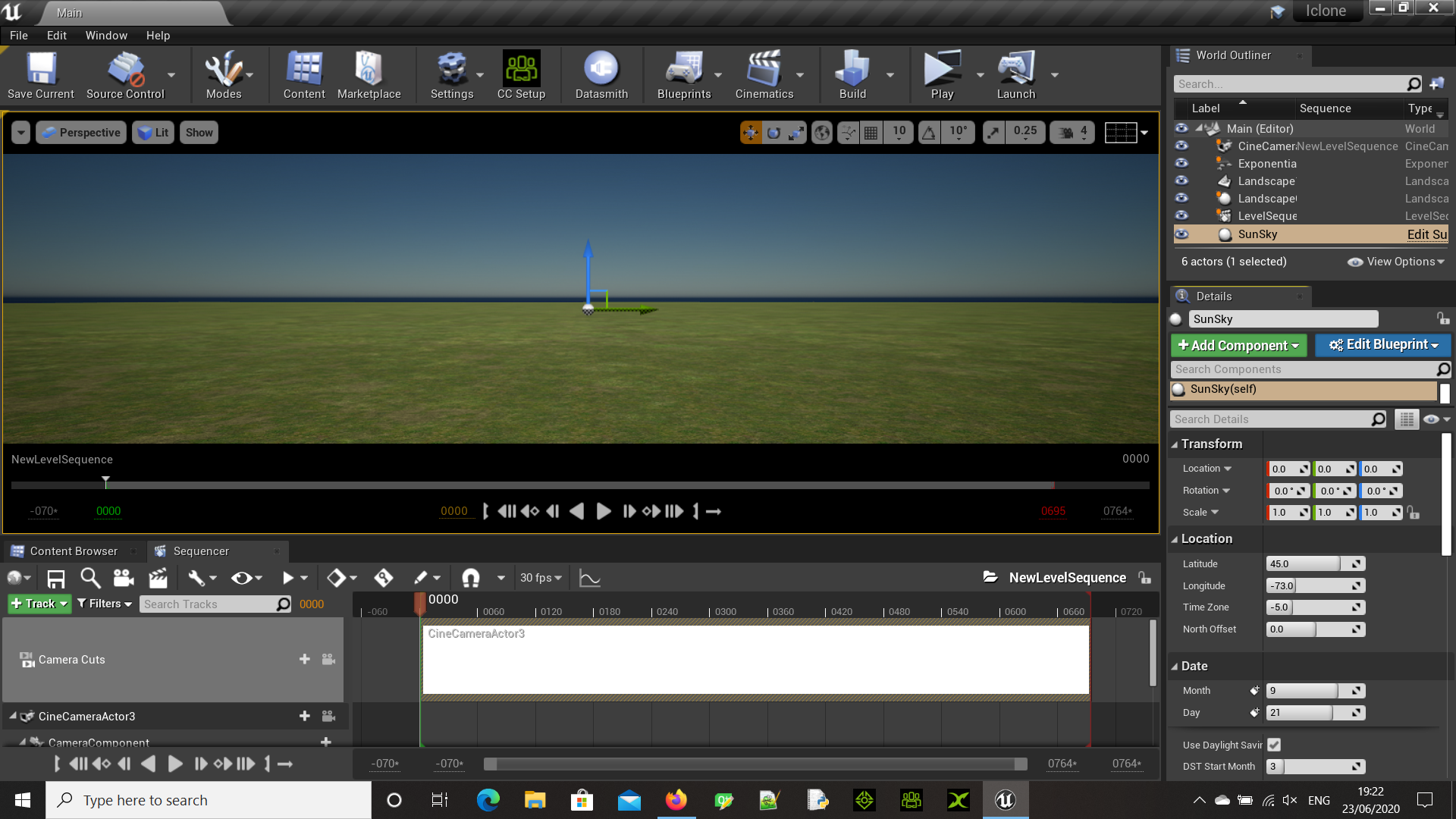Image resolution: width=1456 pixels, height=819 pixels.
Task: Open the Edit menu
Action: pyautogui.click(x=57, y=36)
